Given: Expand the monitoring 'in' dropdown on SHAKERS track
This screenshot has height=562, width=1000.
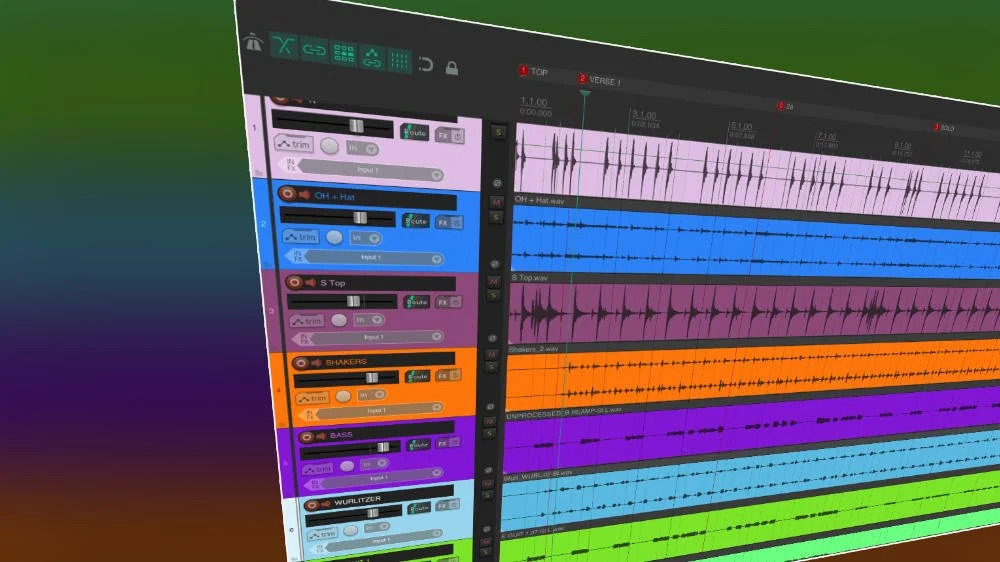Looking at the screenshot, I should coord(373,396).
